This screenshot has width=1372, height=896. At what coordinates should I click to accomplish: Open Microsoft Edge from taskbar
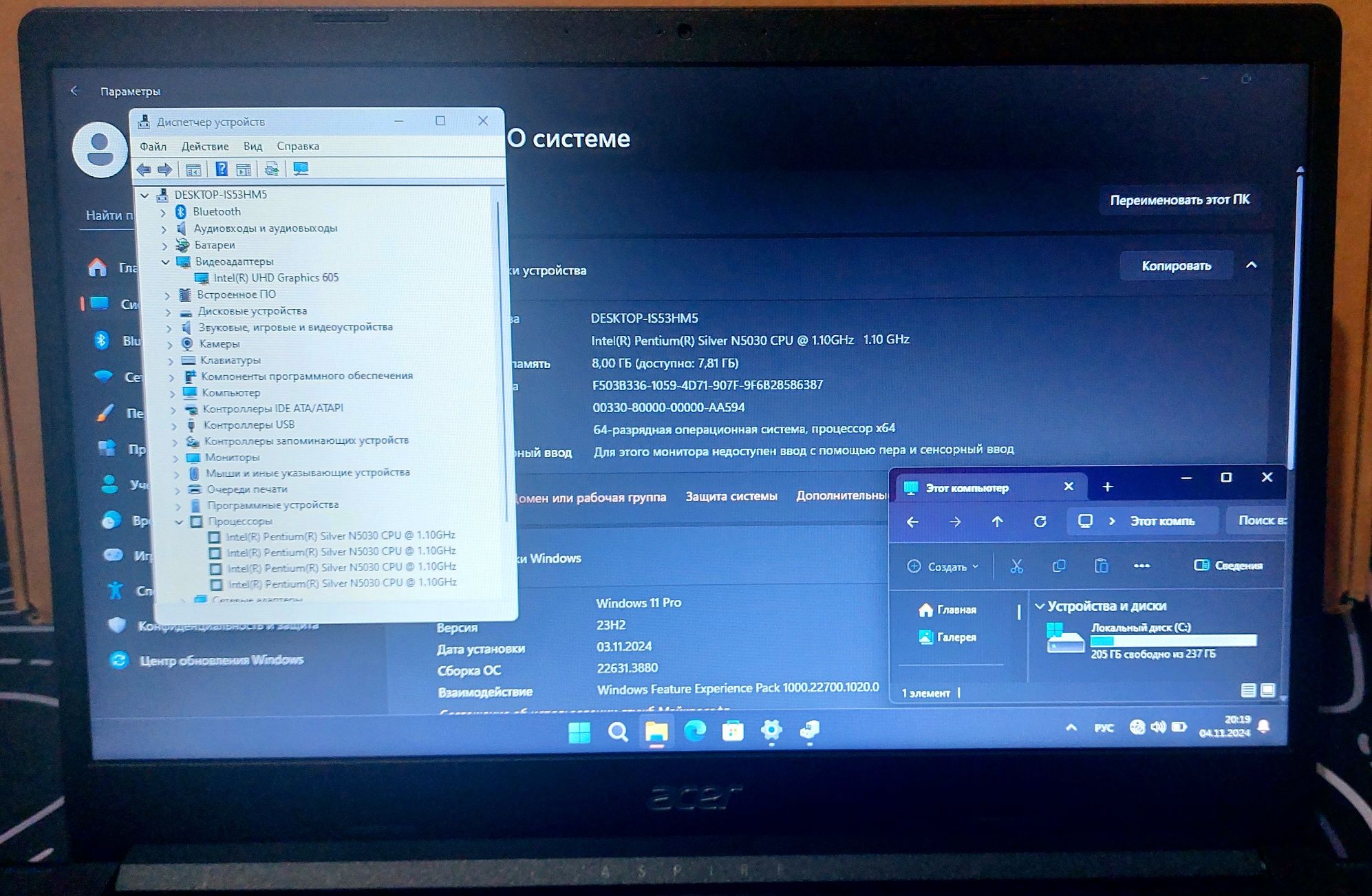695,731
